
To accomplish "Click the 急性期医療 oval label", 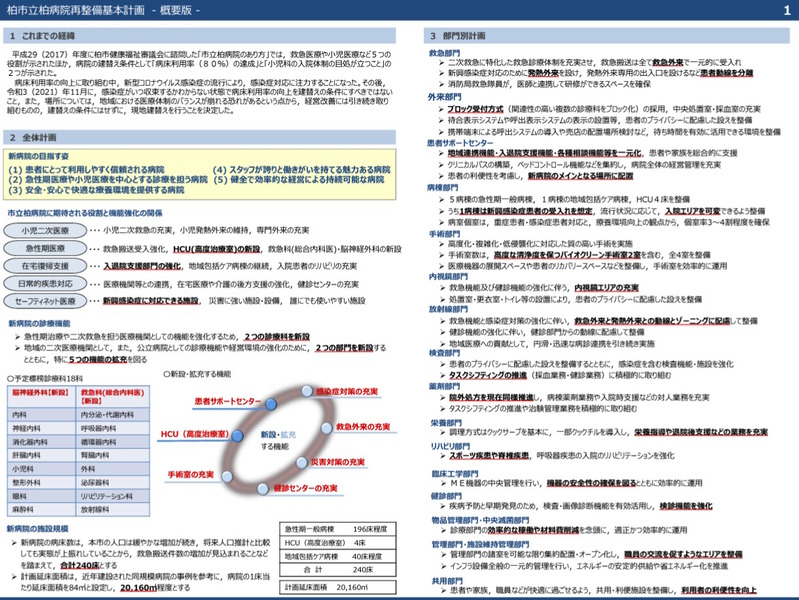I will click(45, 248).
